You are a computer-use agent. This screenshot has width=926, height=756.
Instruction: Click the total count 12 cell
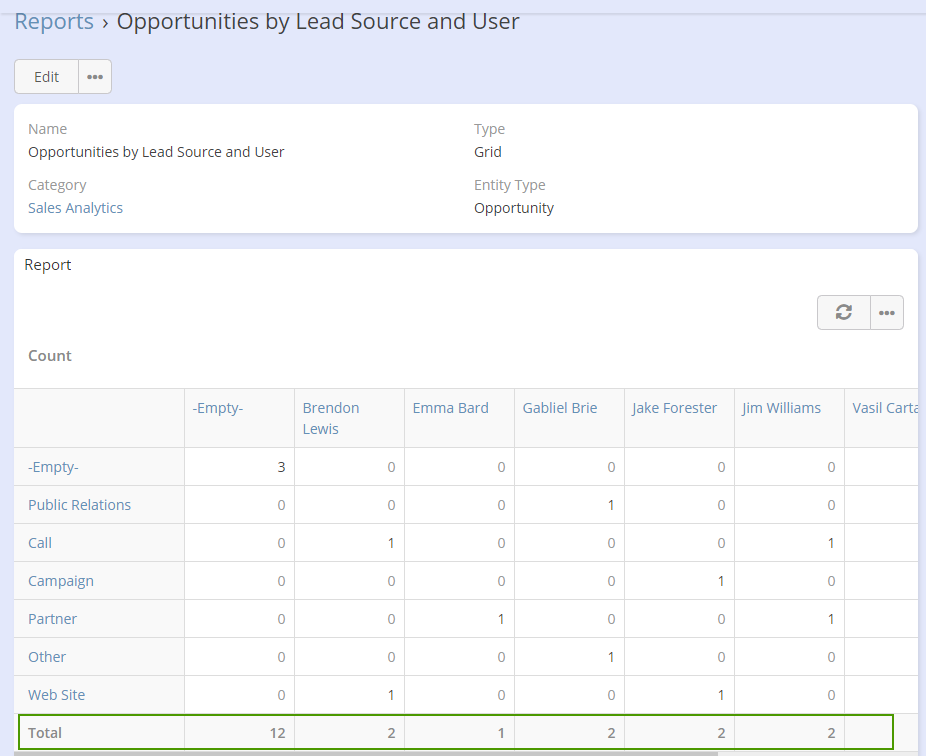coord(276,733)
